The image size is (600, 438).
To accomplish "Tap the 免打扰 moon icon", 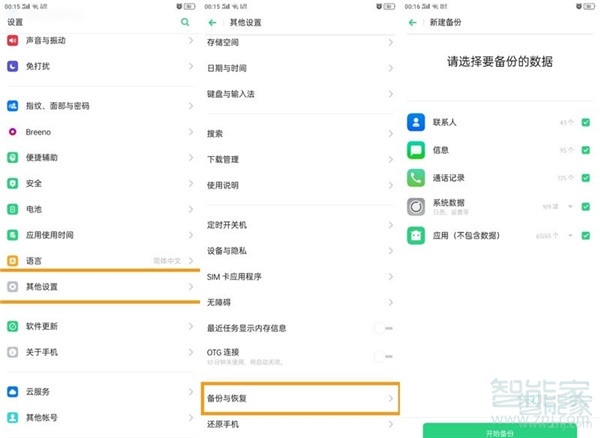I will pos(13,66).
